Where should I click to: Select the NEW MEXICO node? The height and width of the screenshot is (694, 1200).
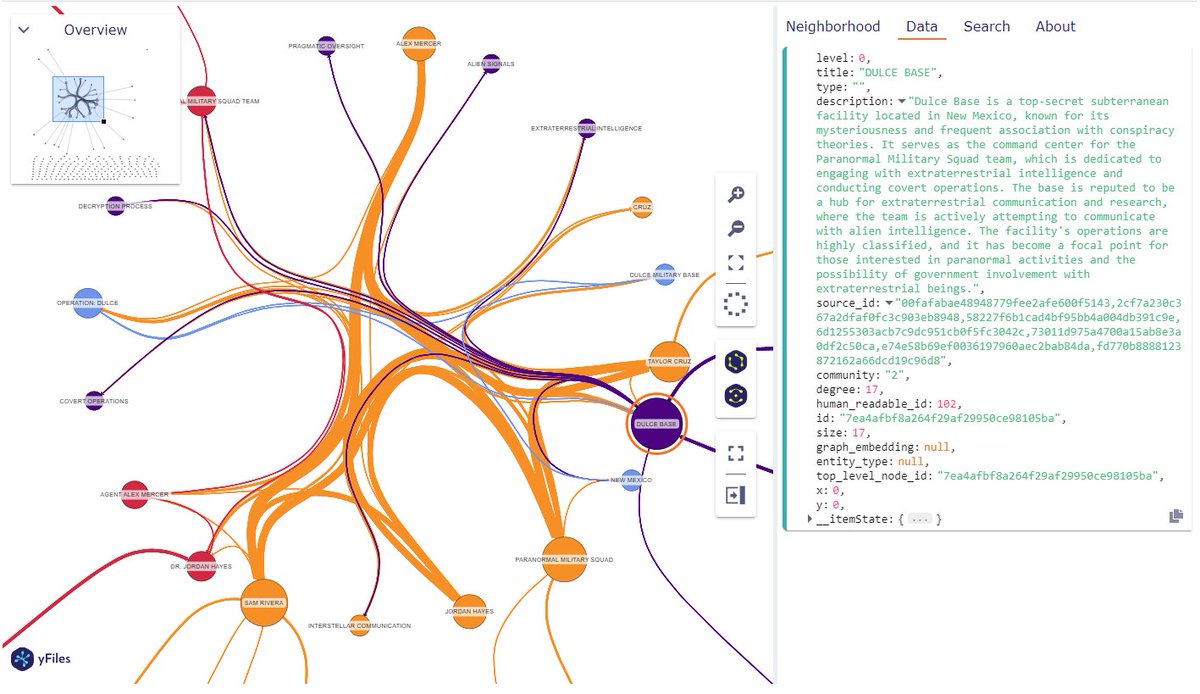click(631, 480)
